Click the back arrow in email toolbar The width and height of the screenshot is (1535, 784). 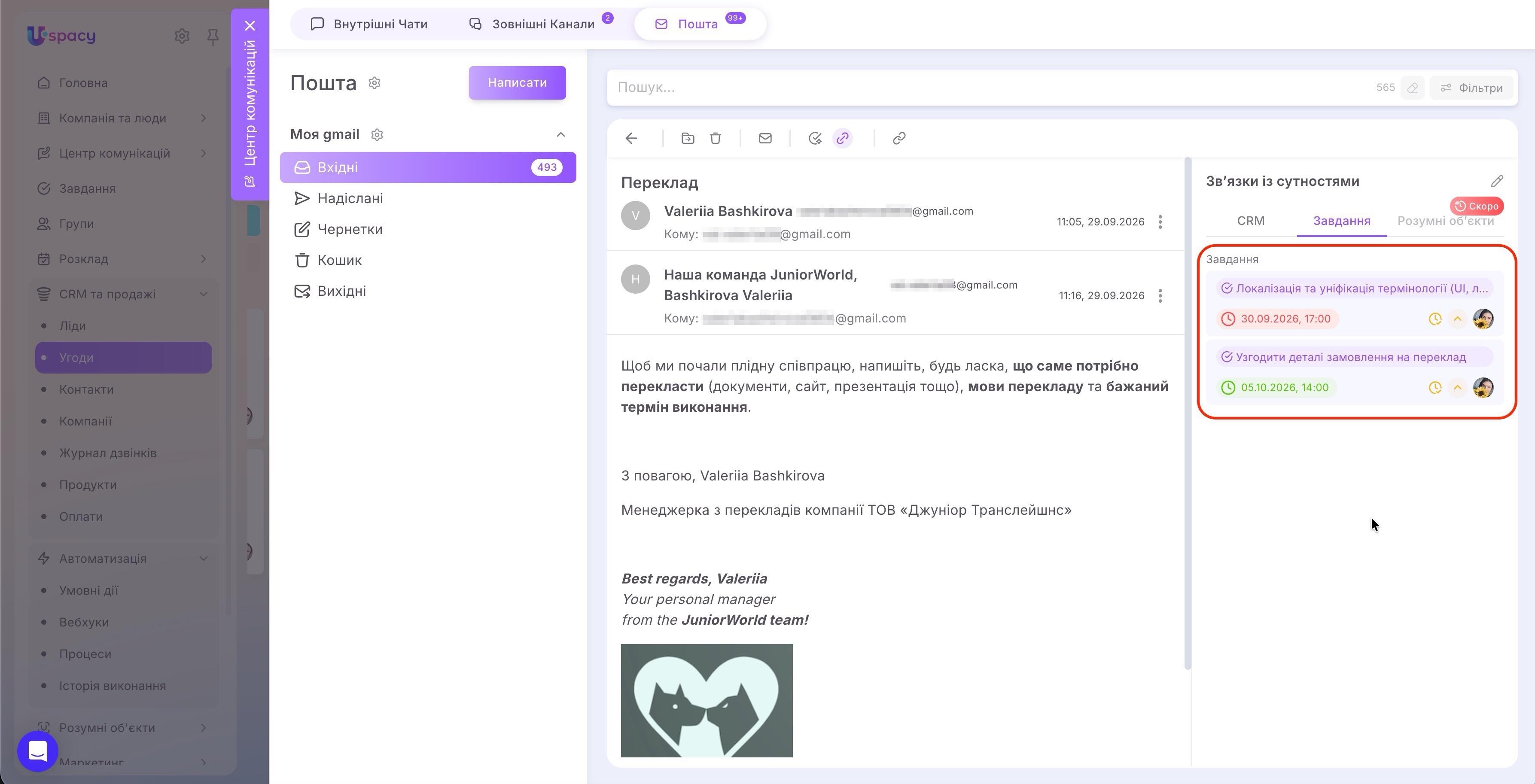pos(631,138)
